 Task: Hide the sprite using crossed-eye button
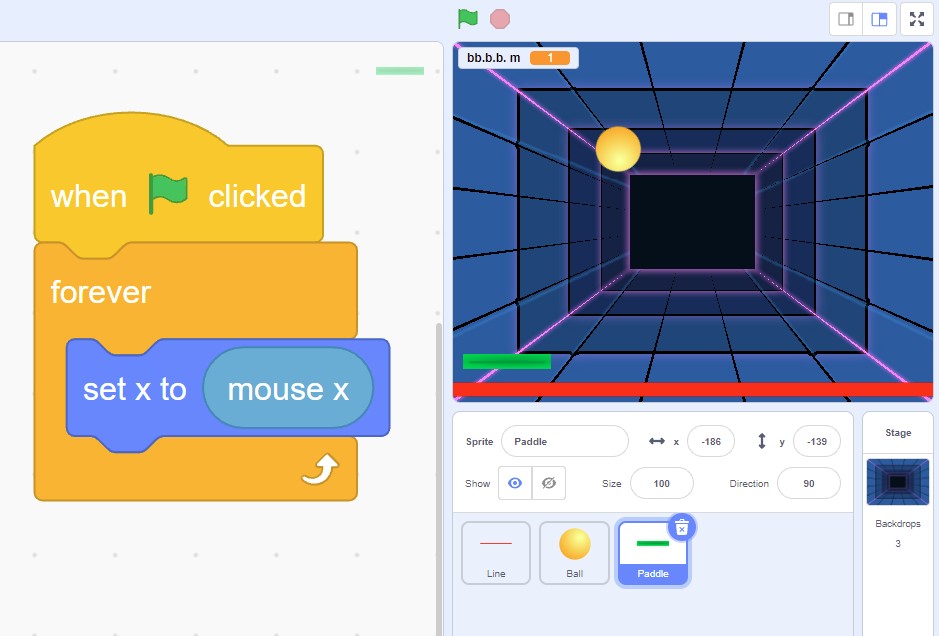[x=549, y=483]
